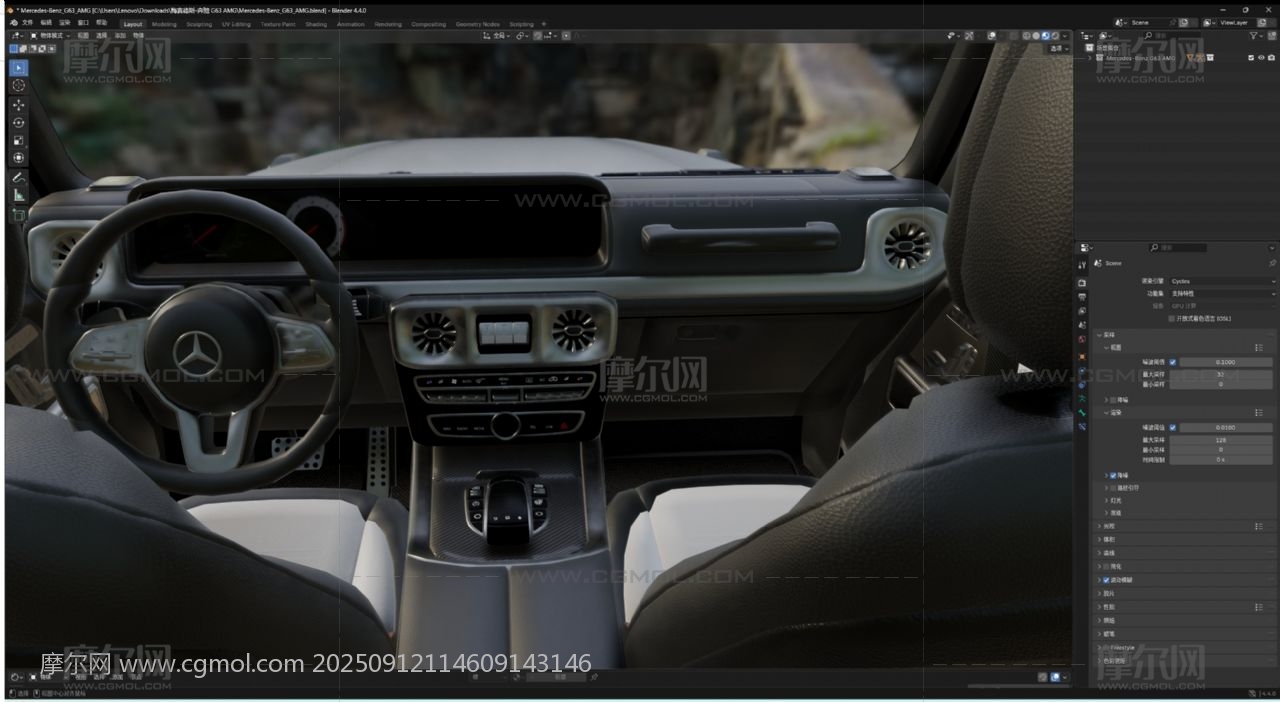Select the Rotate tool

tap(19, 123)
